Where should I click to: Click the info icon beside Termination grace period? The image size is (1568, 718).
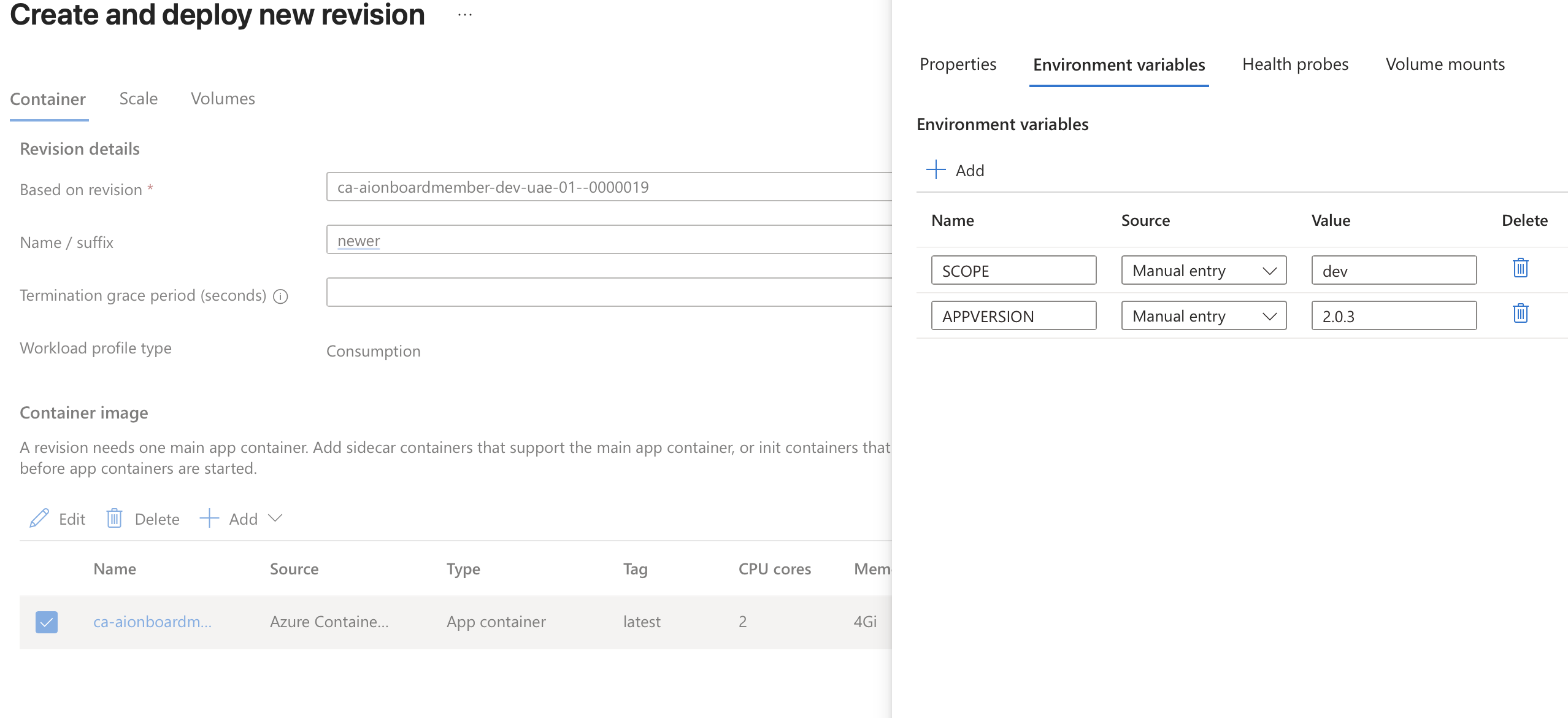(280, 296)
